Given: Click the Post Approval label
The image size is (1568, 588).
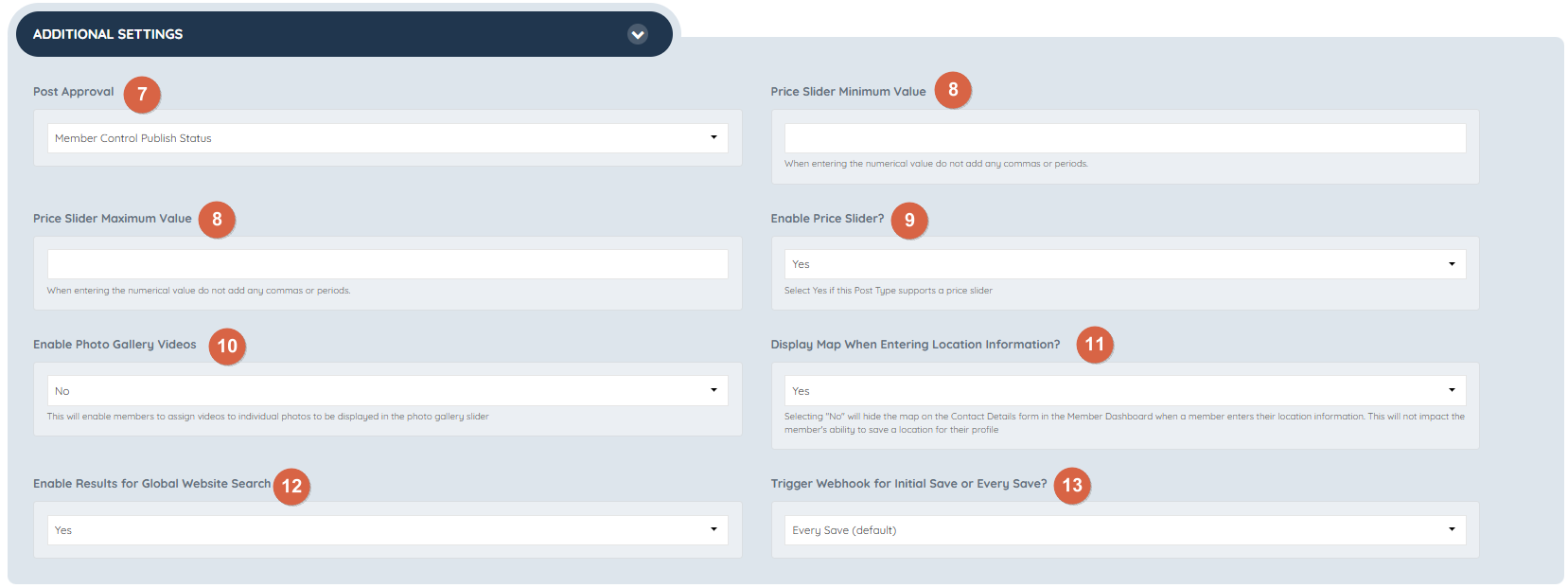Looking at the screenshot, I should pos(73,92).
